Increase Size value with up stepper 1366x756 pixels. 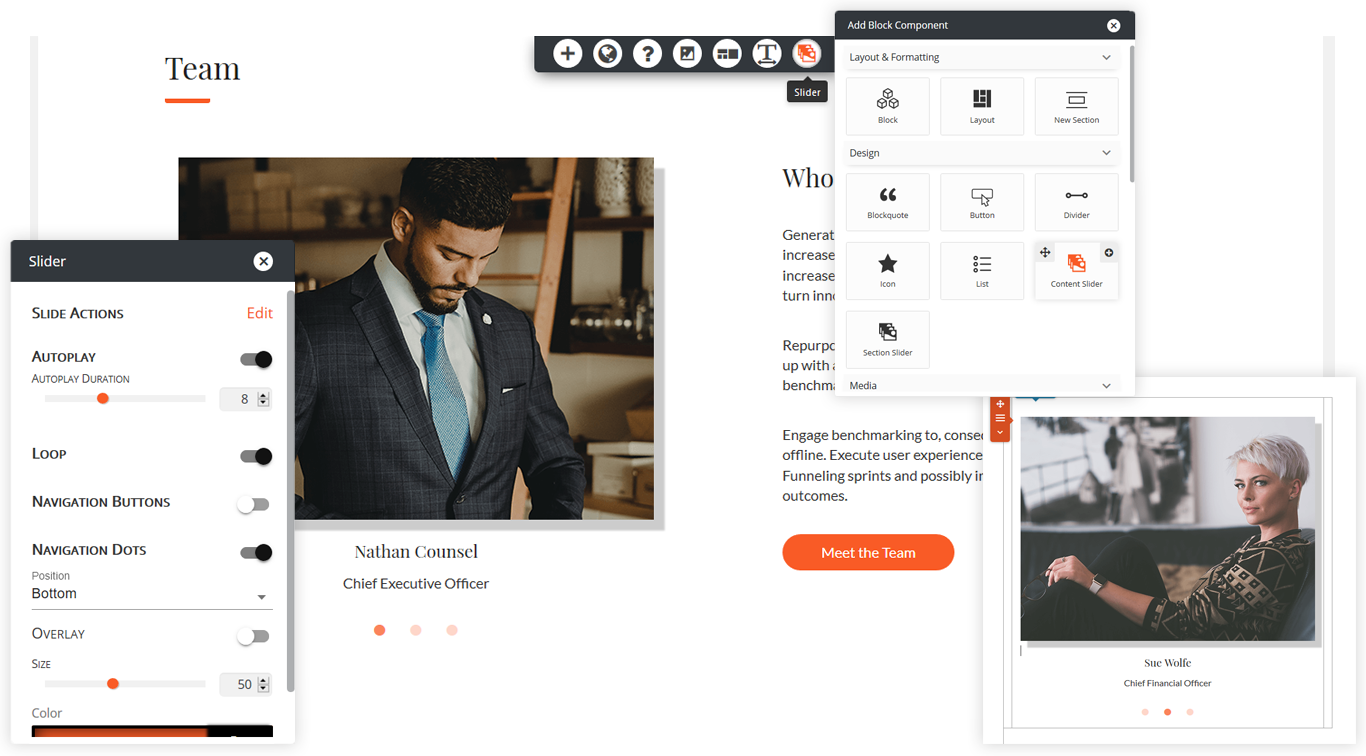pos(264,680)
